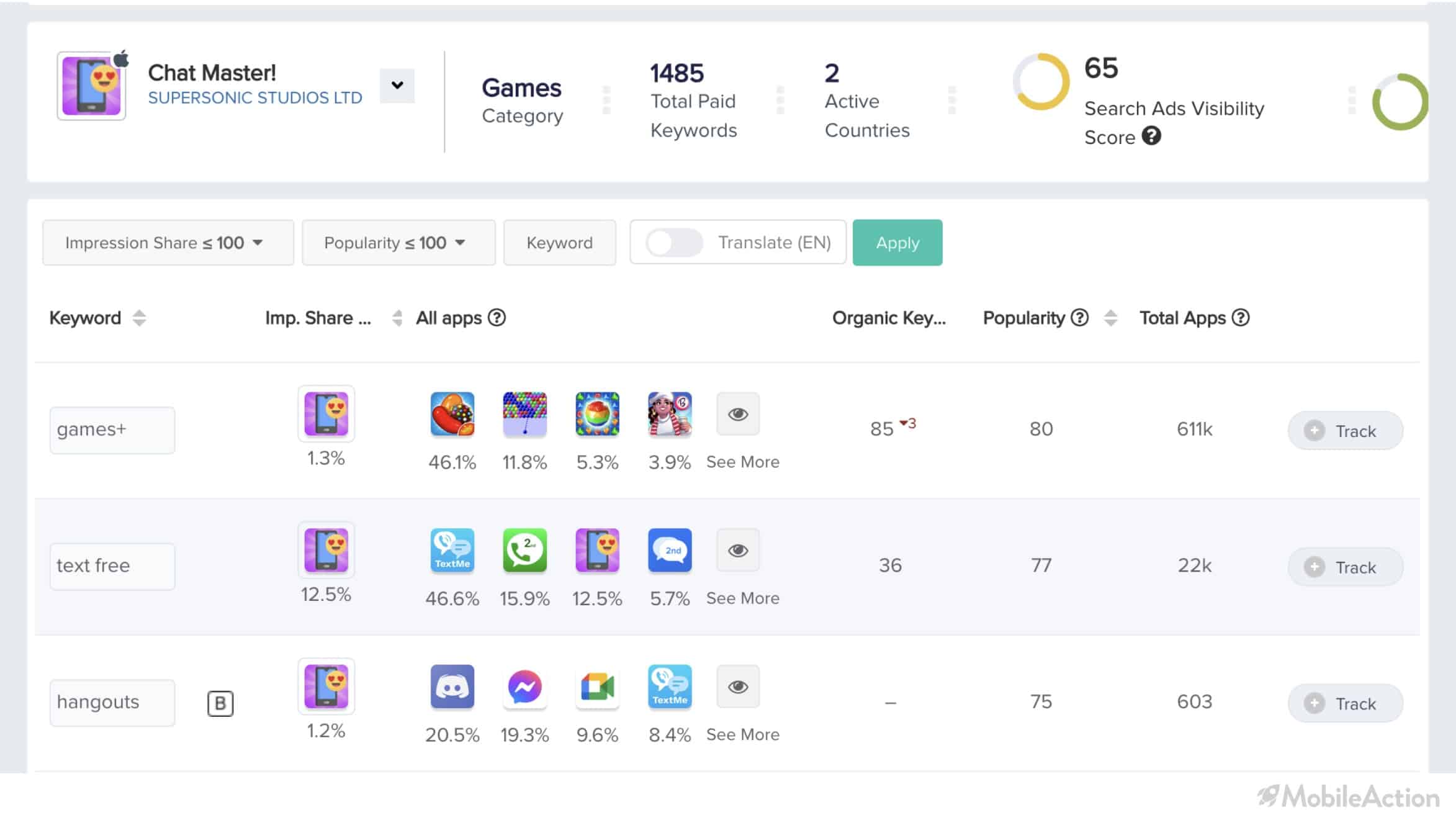Click the 85 organic rank value
Viewport: 1456px width, 838px height.
(882, 429)
